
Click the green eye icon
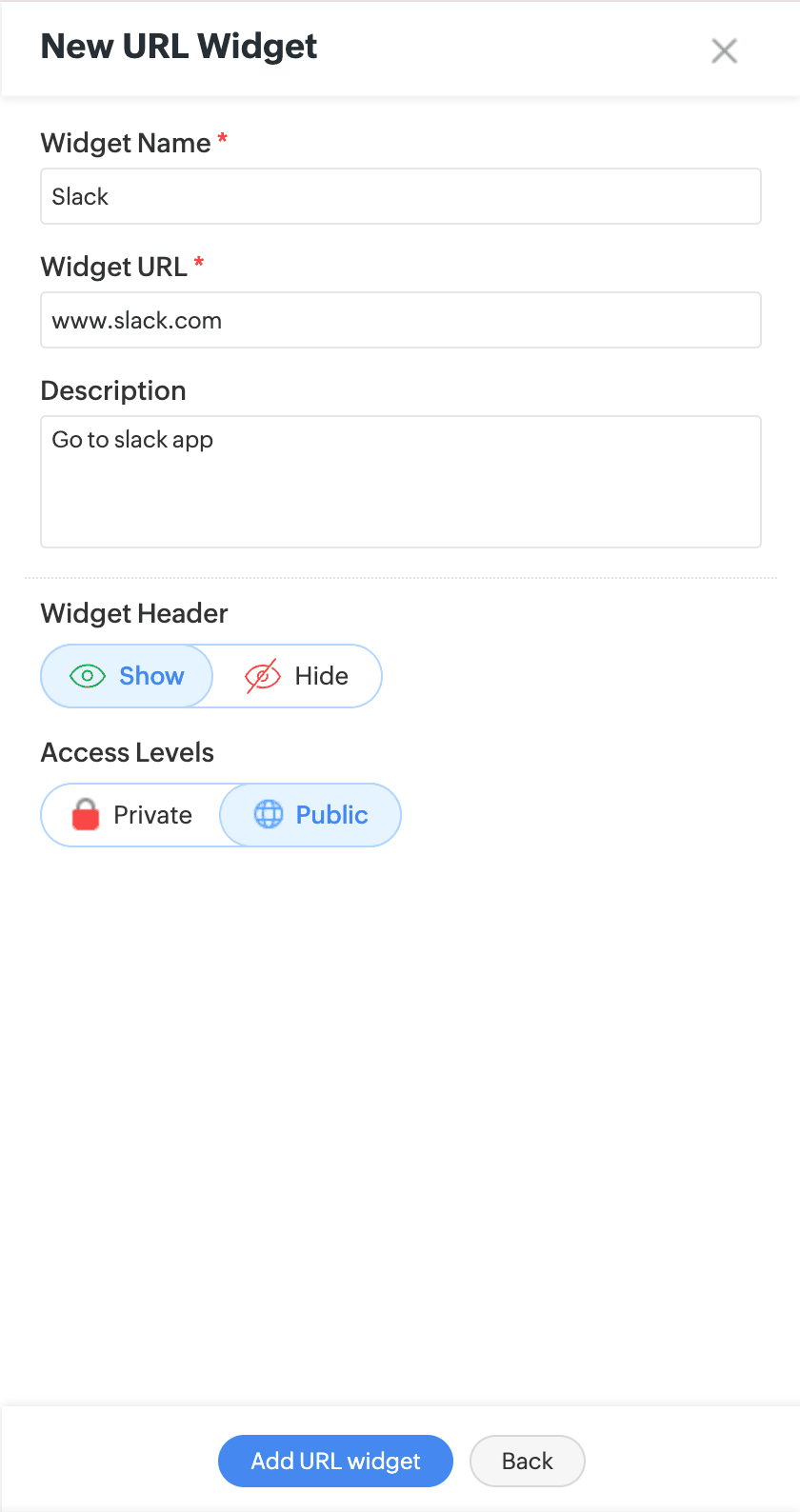[x=88, y=676]
